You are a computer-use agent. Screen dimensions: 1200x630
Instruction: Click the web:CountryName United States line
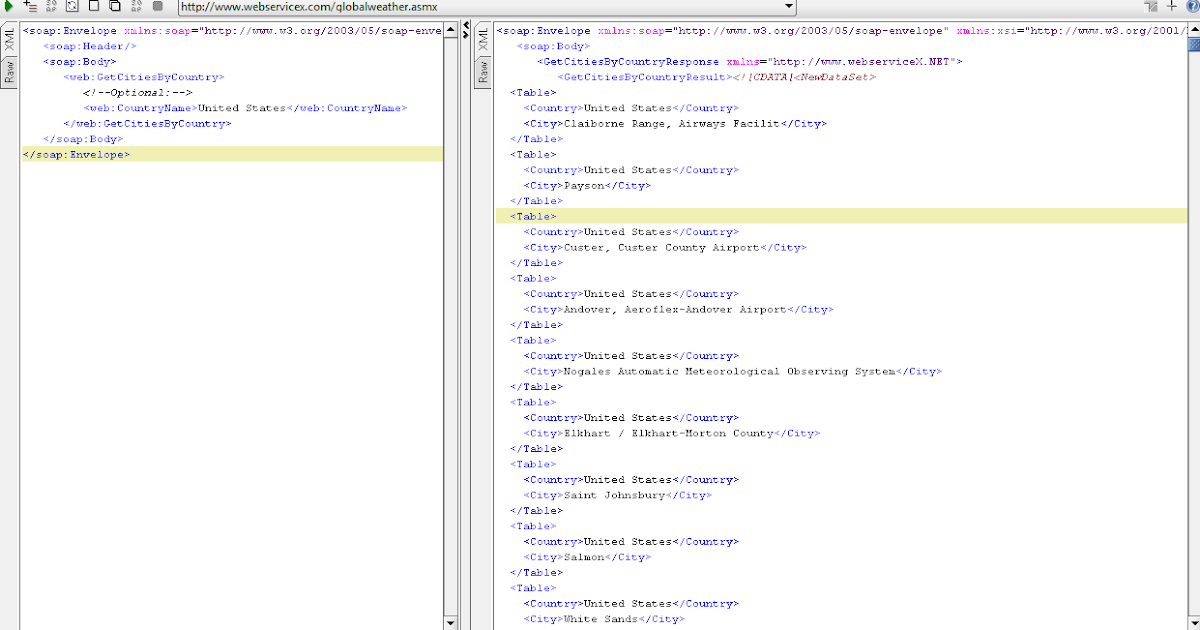tap(245, 108)
